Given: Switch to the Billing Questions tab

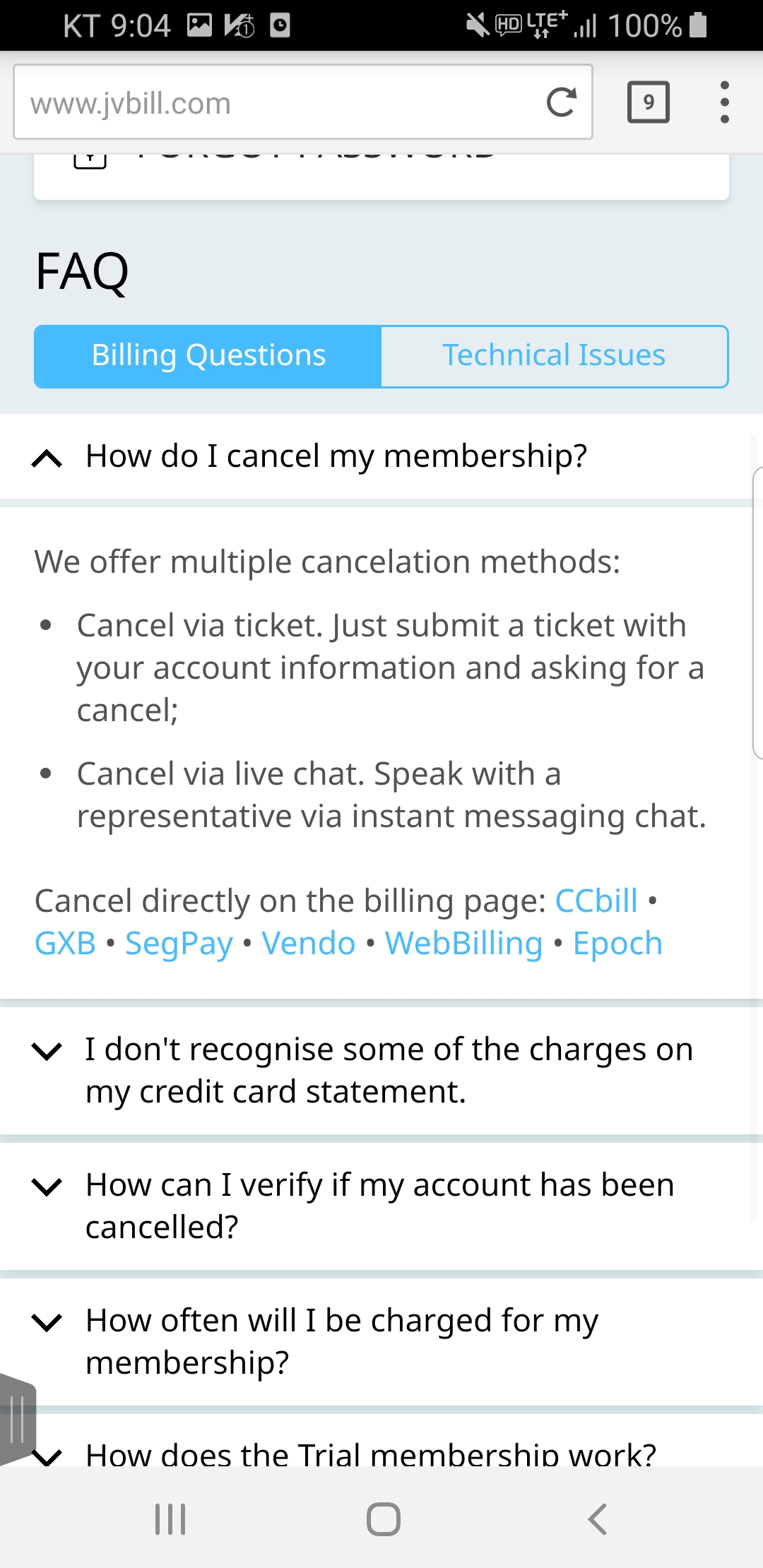Looking at the screenshot, I should [x=208, y=356].
